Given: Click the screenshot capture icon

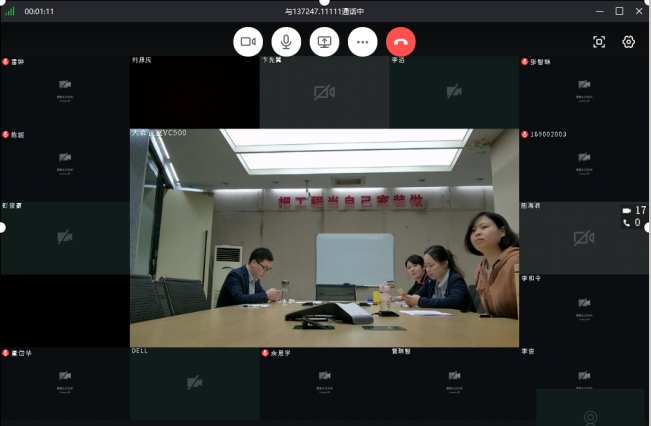Looking at the screenshot, I should [599, 42].
